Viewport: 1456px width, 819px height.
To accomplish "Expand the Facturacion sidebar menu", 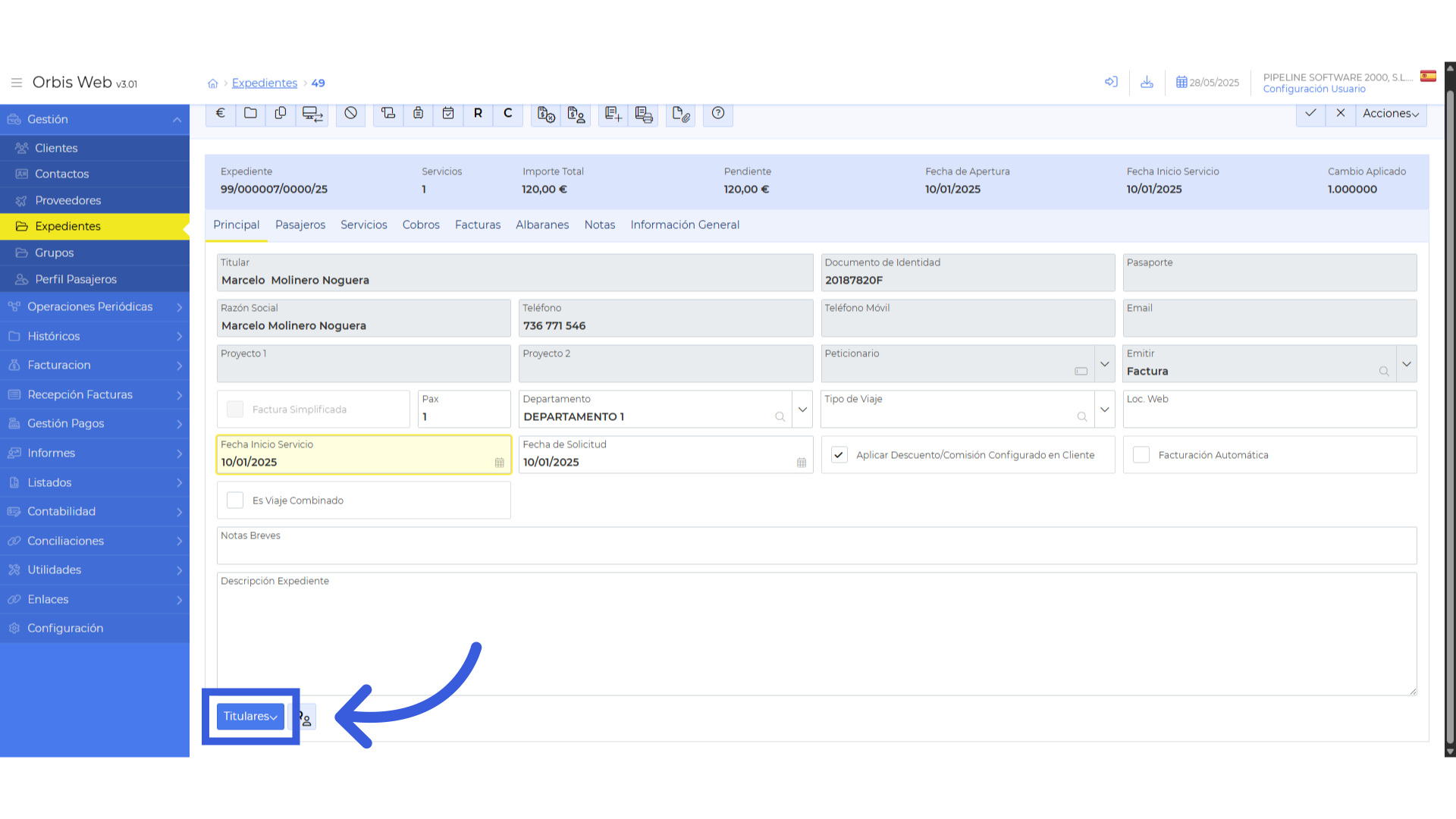I will 95,366.
